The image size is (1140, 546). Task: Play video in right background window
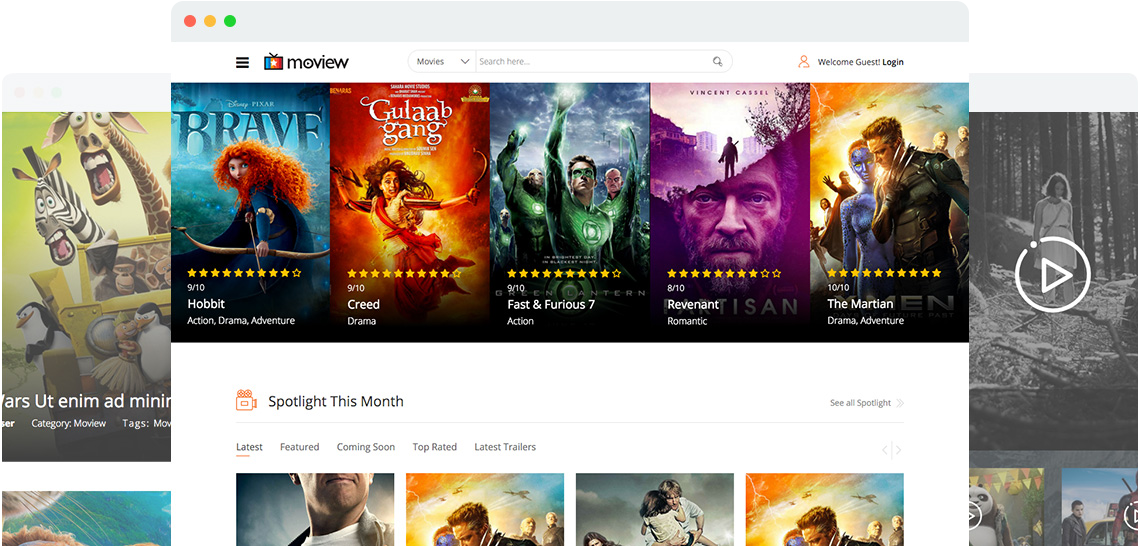pyautogui.click(x=1052, y=275)
